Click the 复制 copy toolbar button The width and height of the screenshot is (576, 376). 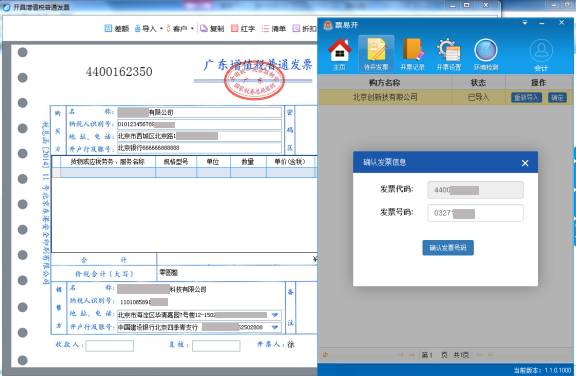pyautogui.click(x=212, y=28)
